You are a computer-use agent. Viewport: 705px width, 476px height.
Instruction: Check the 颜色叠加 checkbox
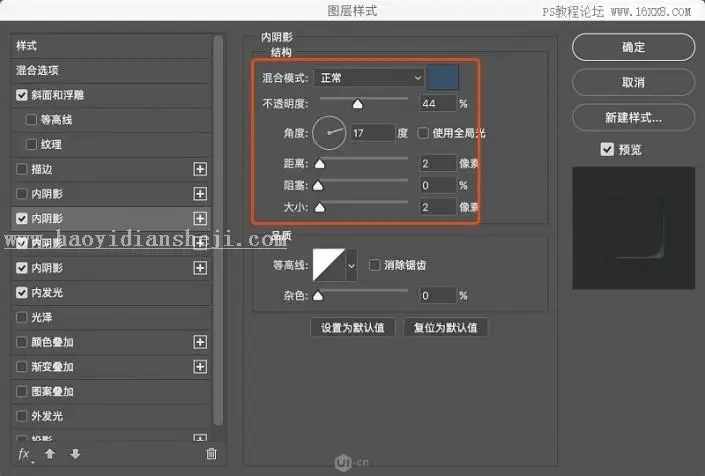[22, 342]
